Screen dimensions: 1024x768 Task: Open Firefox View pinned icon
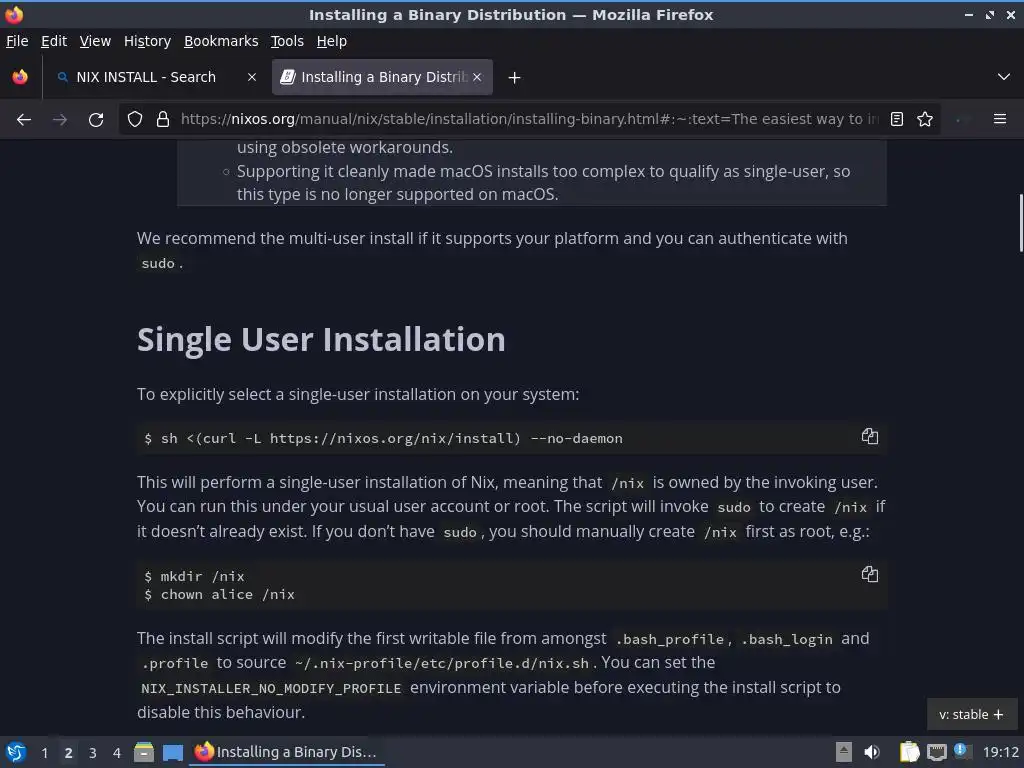coord(20,77)
